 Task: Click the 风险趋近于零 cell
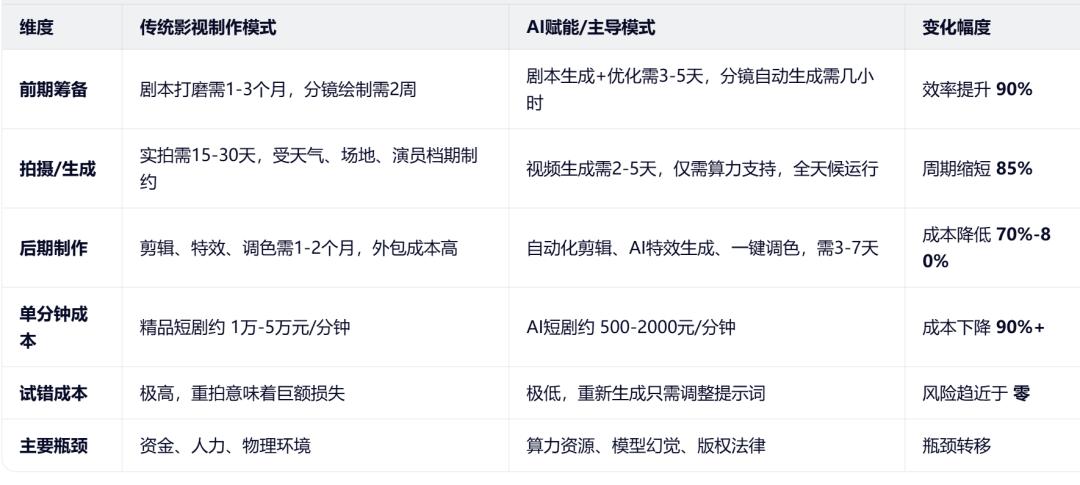[976, 393]
